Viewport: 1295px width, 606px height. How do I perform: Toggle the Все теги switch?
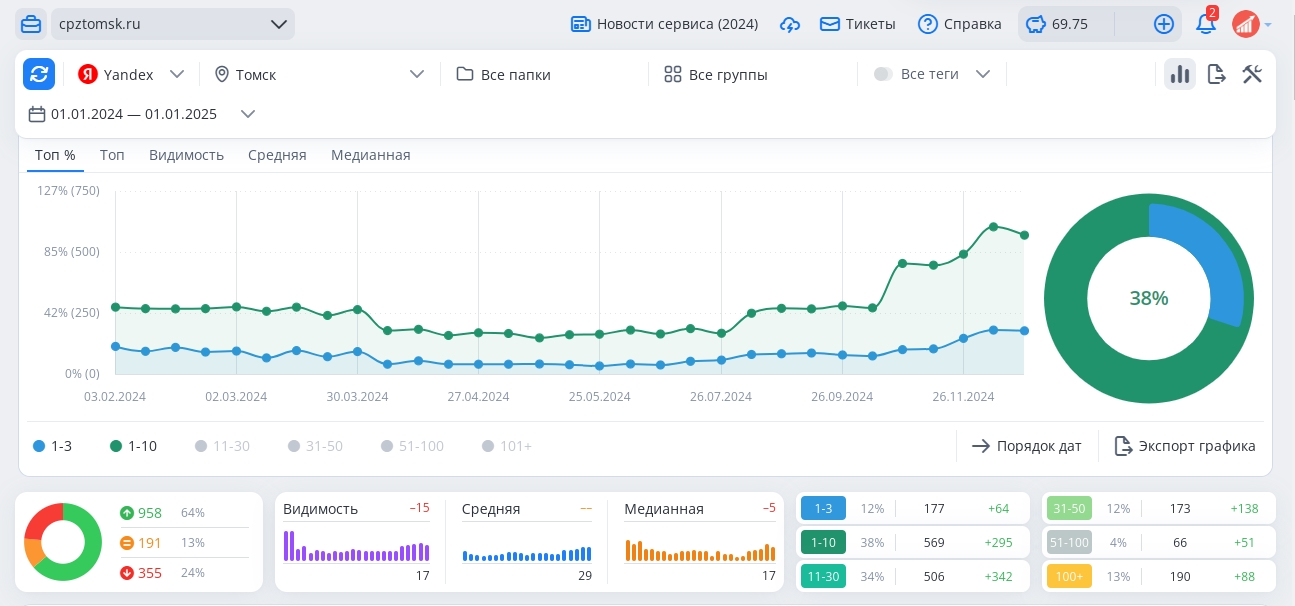pos(883,74)
